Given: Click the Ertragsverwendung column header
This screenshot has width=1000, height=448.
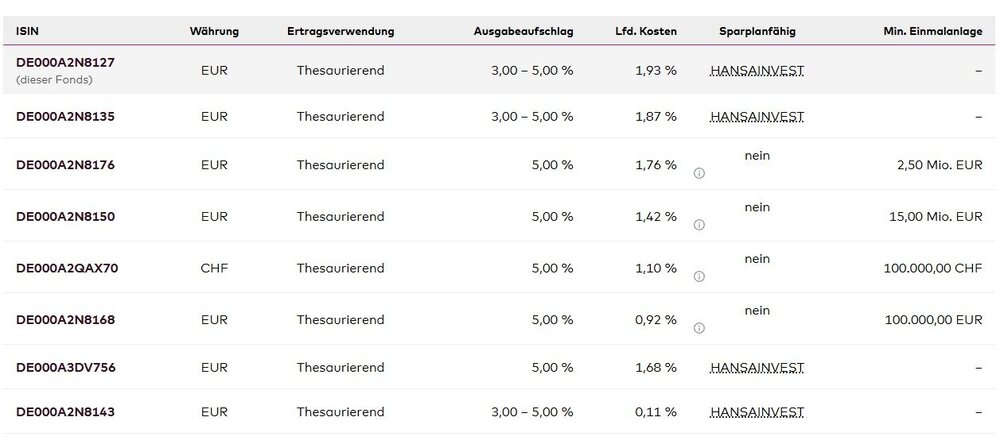Looking at the screenshot, I should [340, 31].
